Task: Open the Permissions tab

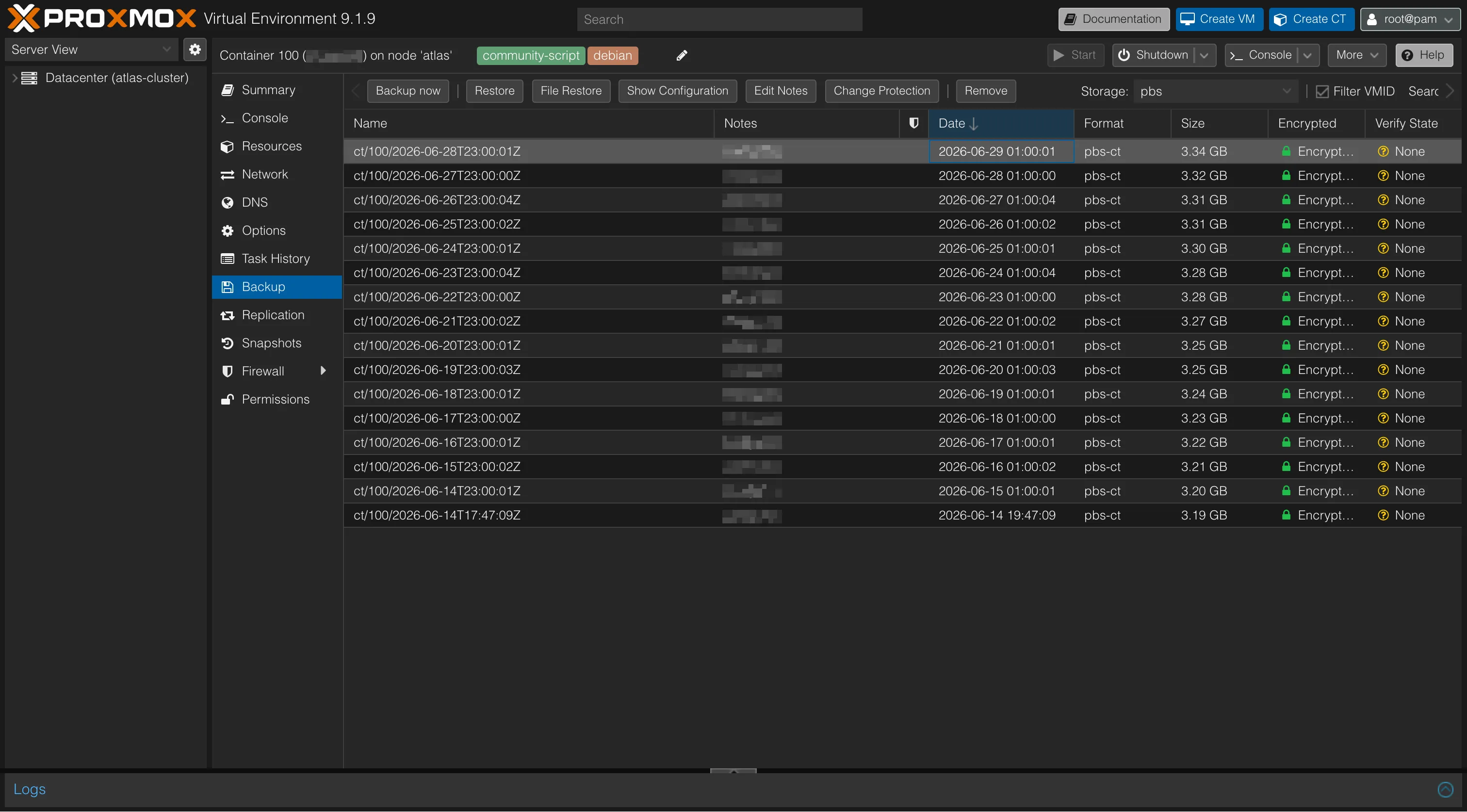Action: point(277,399)
